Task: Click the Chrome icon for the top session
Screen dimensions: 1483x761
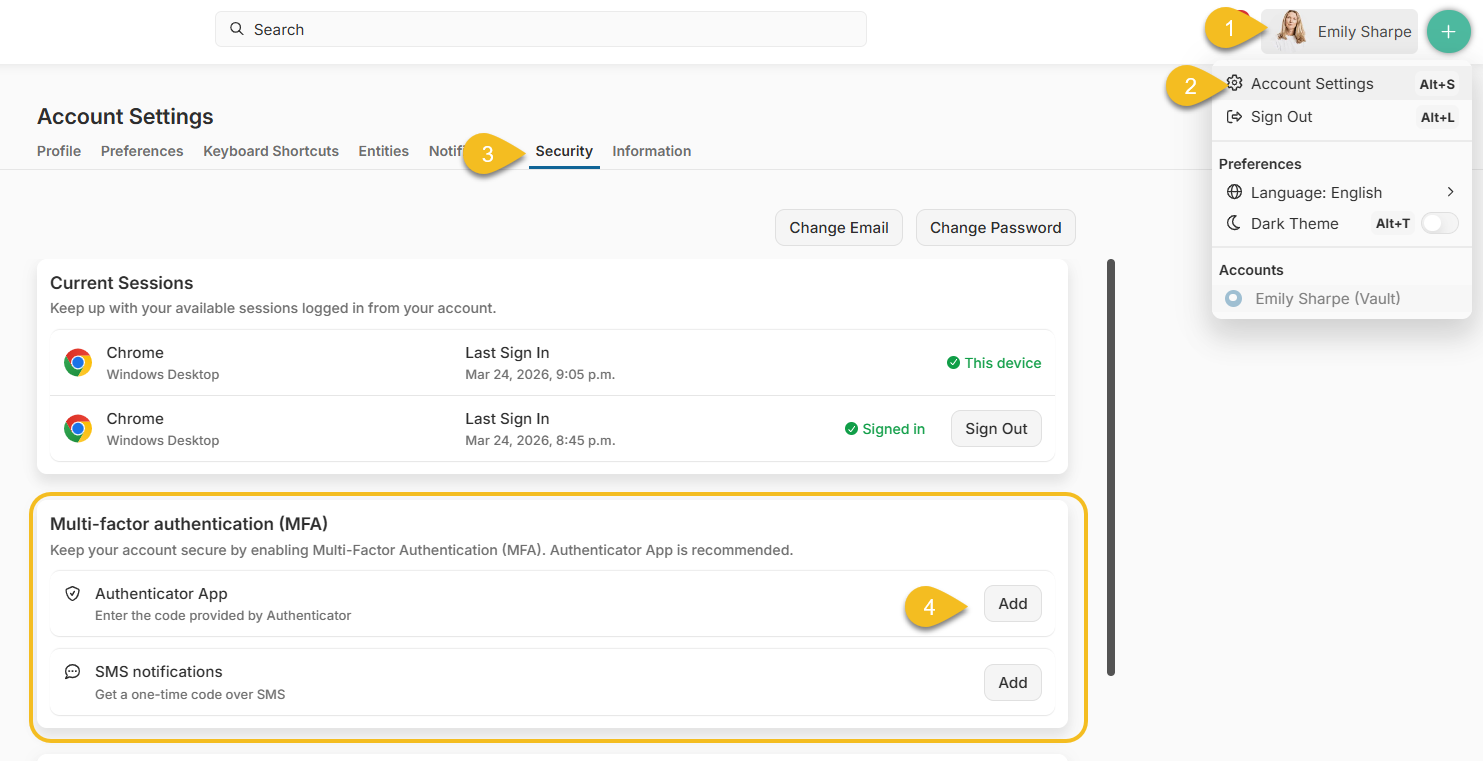Action: point(78,362)
